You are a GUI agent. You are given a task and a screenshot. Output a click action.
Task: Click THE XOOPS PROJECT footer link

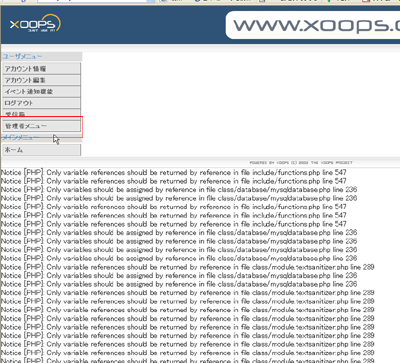point(332,163)
